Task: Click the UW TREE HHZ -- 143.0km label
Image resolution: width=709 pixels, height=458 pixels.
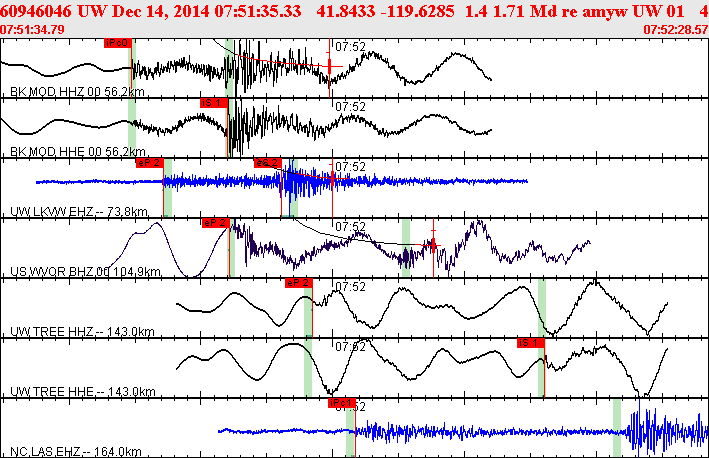Action: coord(82,332)
